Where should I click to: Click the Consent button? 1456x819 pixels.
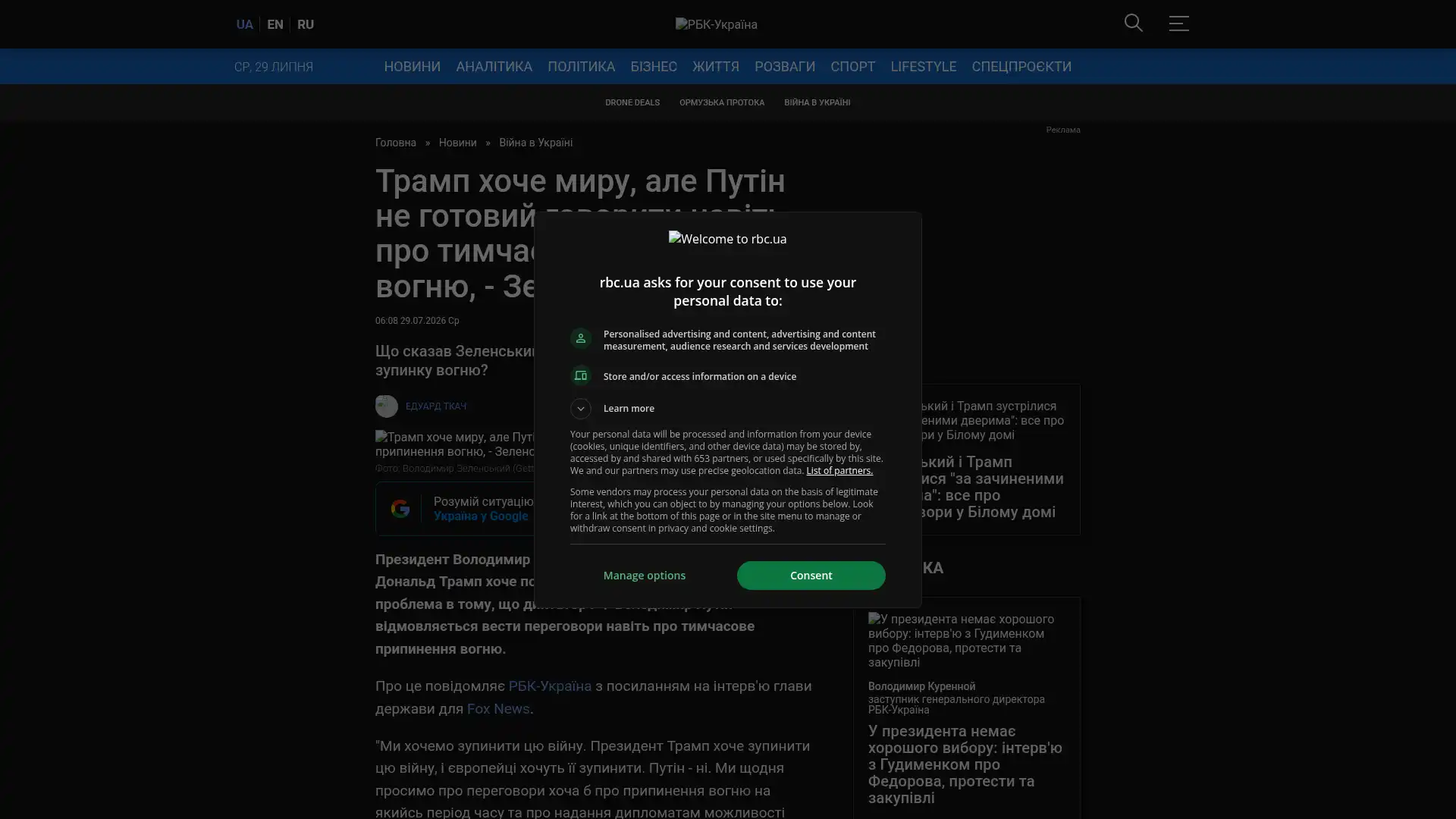(811, 576)
